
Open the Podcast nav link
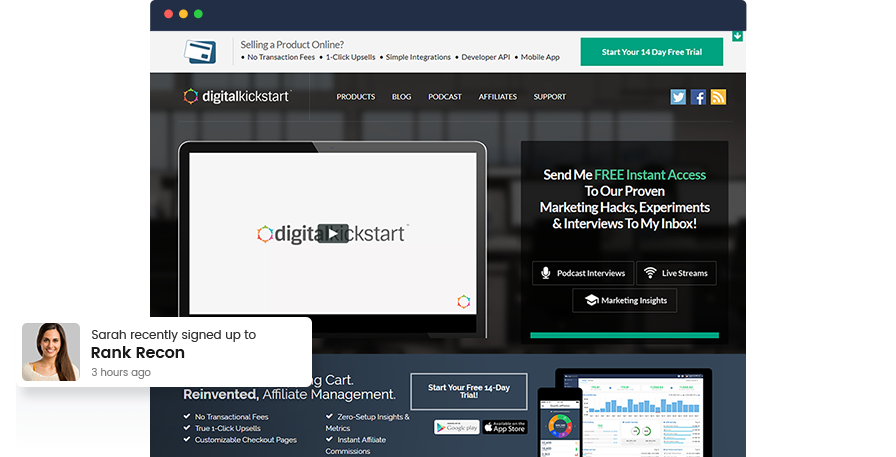[x=445, y=97]
